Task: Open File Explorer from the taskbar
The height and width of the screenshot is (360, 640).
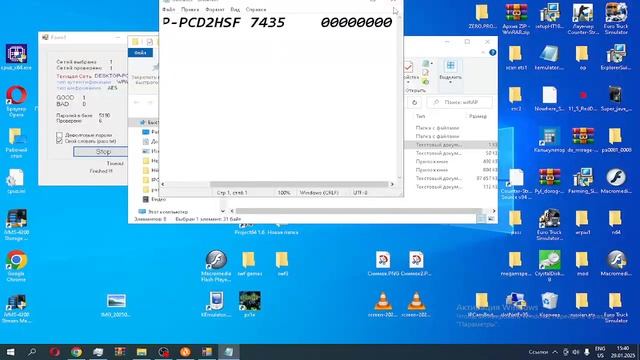Action: click(142, 352)
